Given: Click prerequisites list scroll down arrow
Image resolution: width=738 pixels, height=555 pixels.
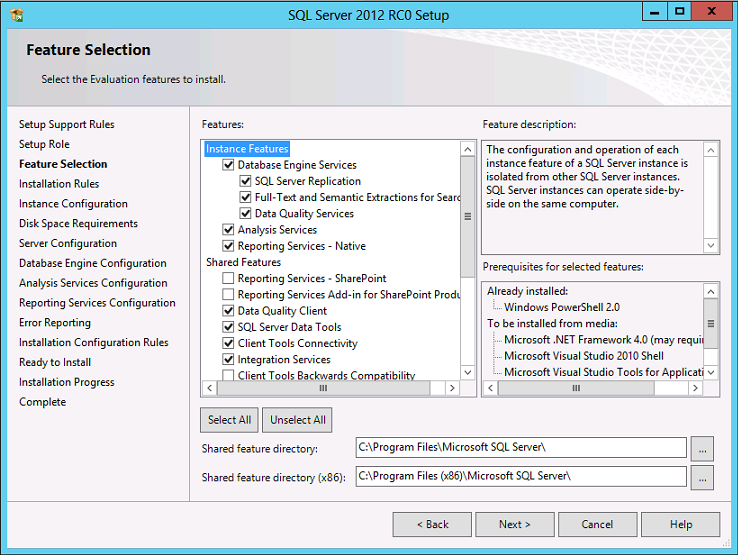Looking at the screenshot, I should (711, 372).
